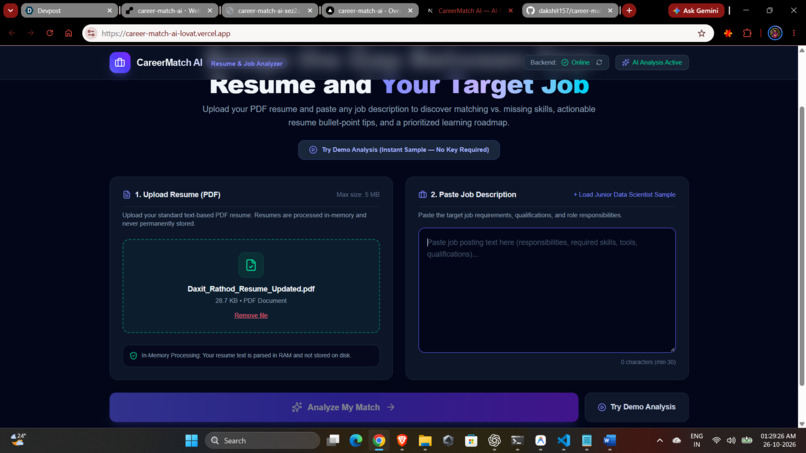The image size is (806, 453).
Task: Open Microsoft Word from taskbar
Action: 610,441
